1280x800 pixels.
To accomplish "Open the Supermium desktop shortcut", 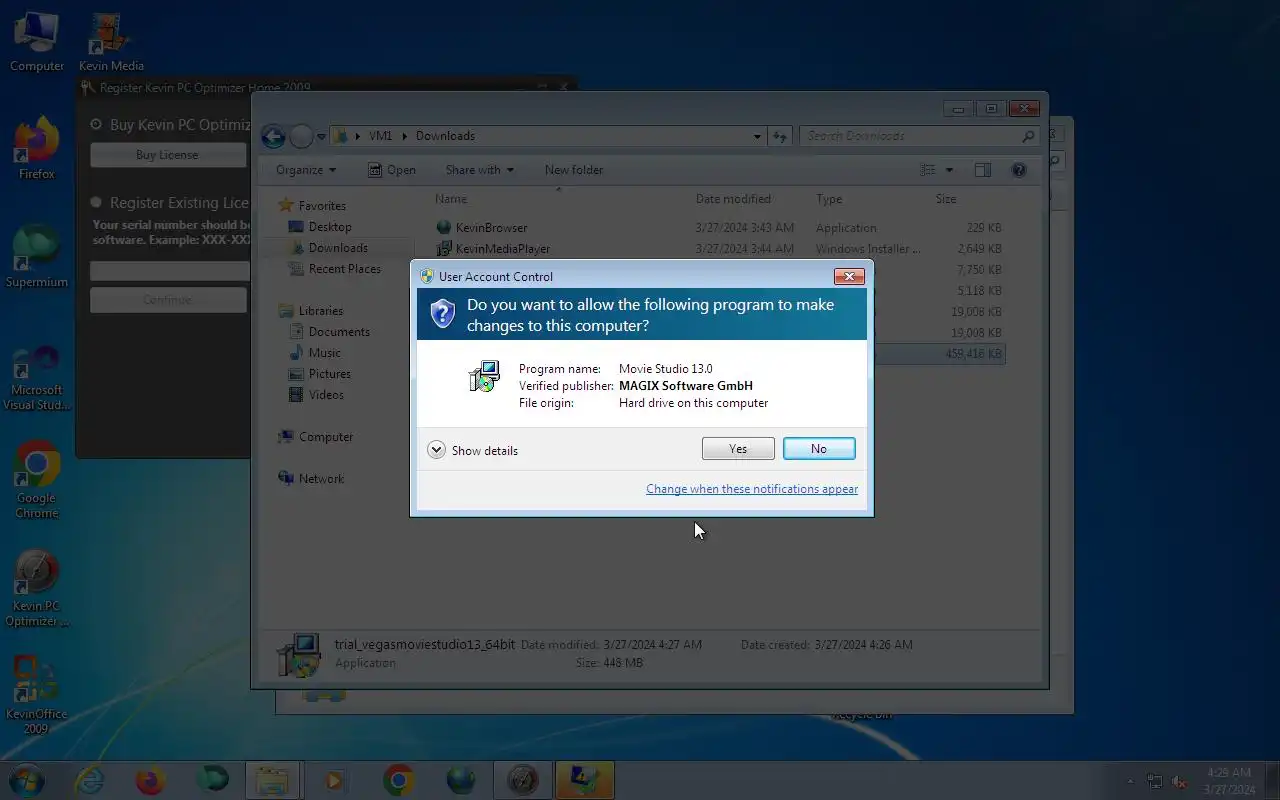I will click(37, 256).
